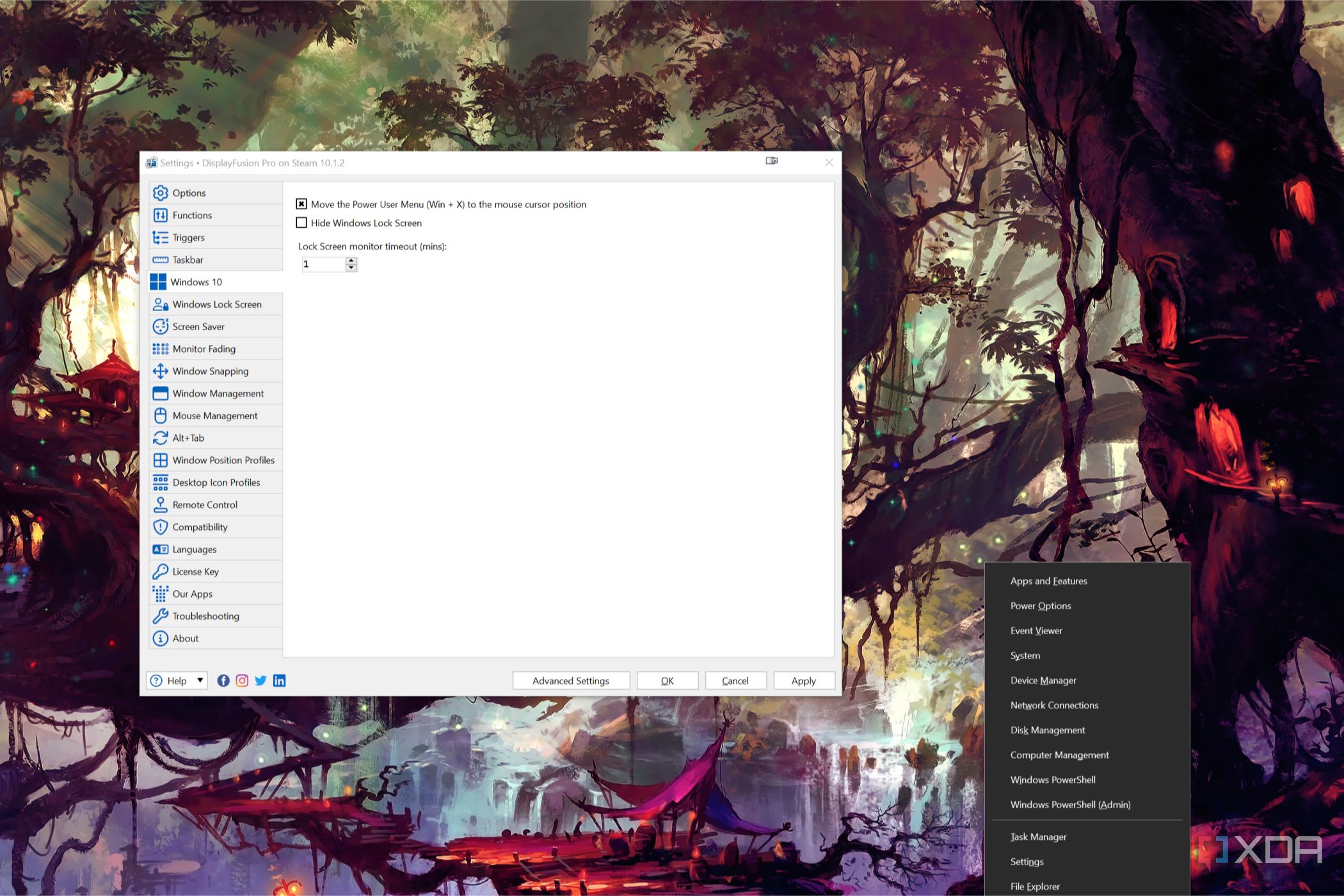This screenshot has height=896, width=1344.
Task: Open the Triggers icon entry
Action: [x=160, y=237]
